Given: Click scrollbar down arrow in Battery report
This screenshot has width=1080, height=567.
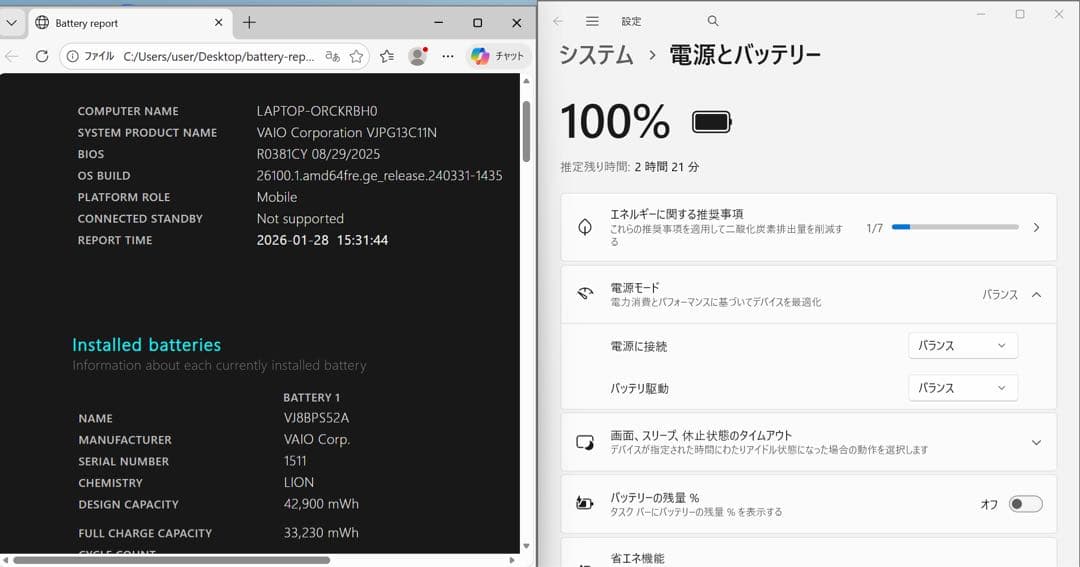Looking at the screenshot, I should [526, 546].
